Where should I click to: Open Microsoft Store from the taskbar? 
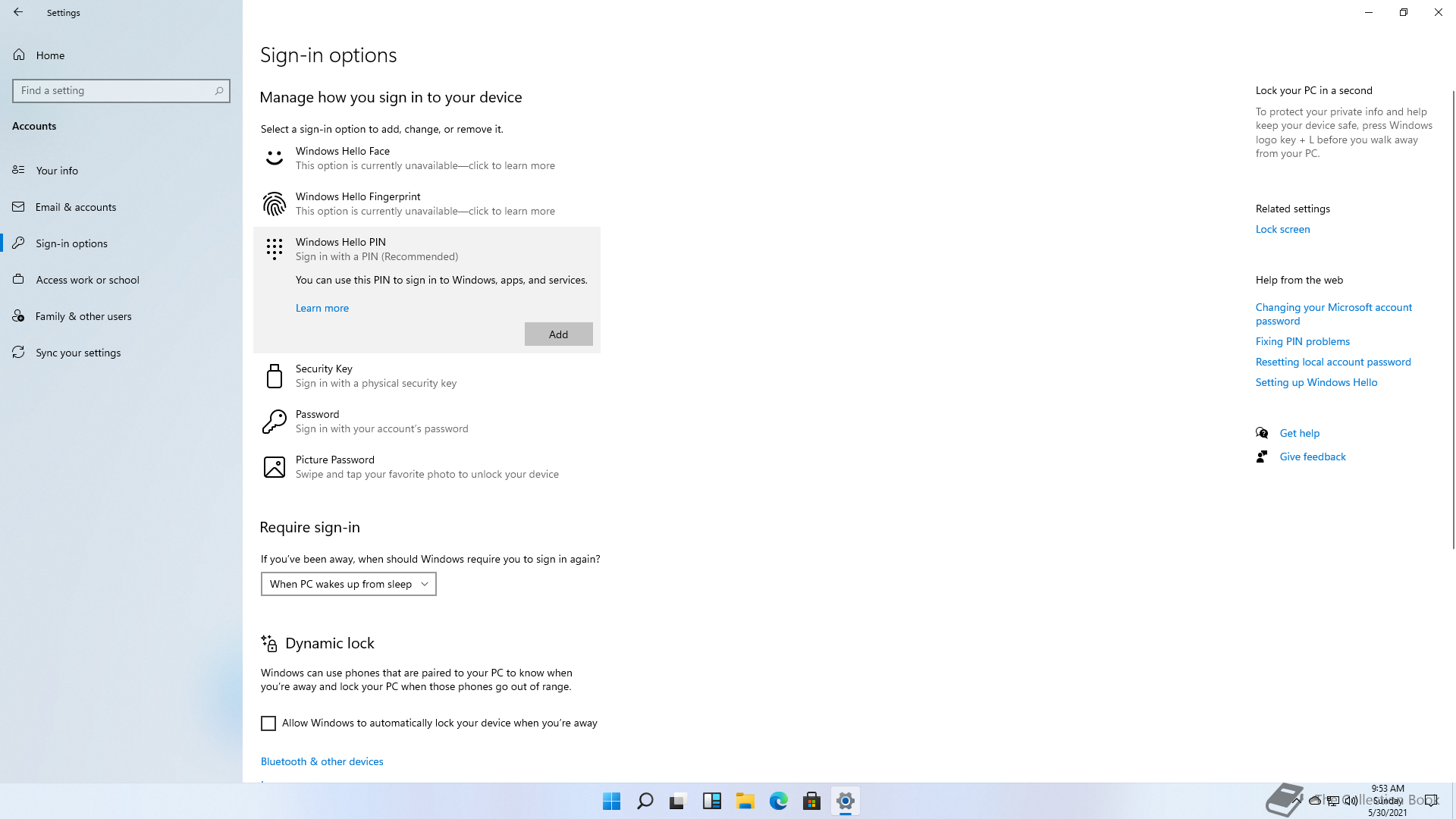pyautogui.click(x=811, y=801)
